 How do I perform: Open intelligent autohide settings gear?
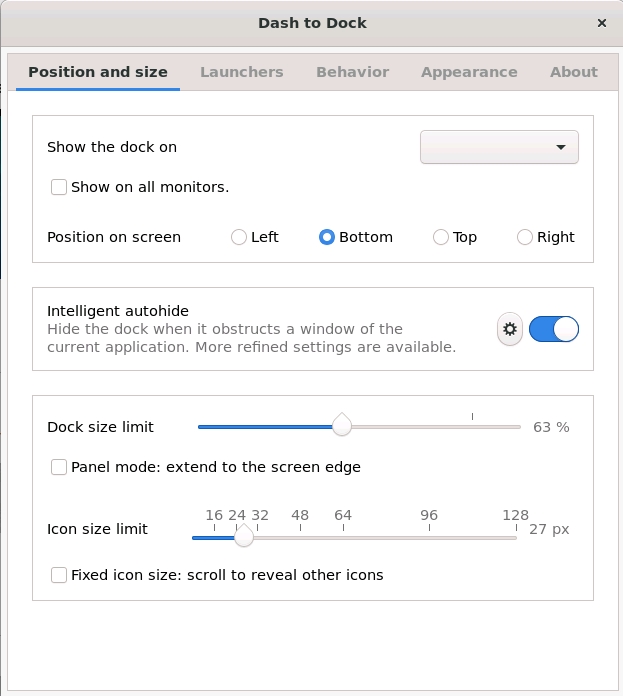[509, 329]
